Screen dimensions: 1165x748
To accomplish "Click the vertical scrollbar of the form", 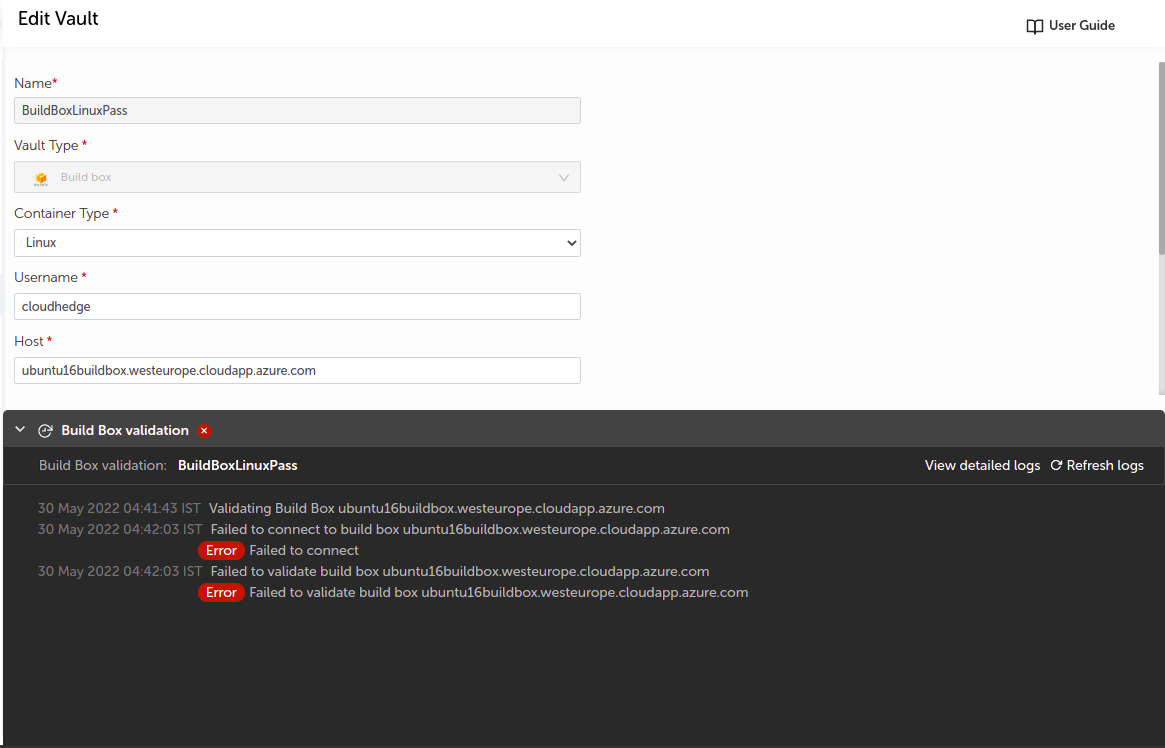I will click(x=1161, y=160).
